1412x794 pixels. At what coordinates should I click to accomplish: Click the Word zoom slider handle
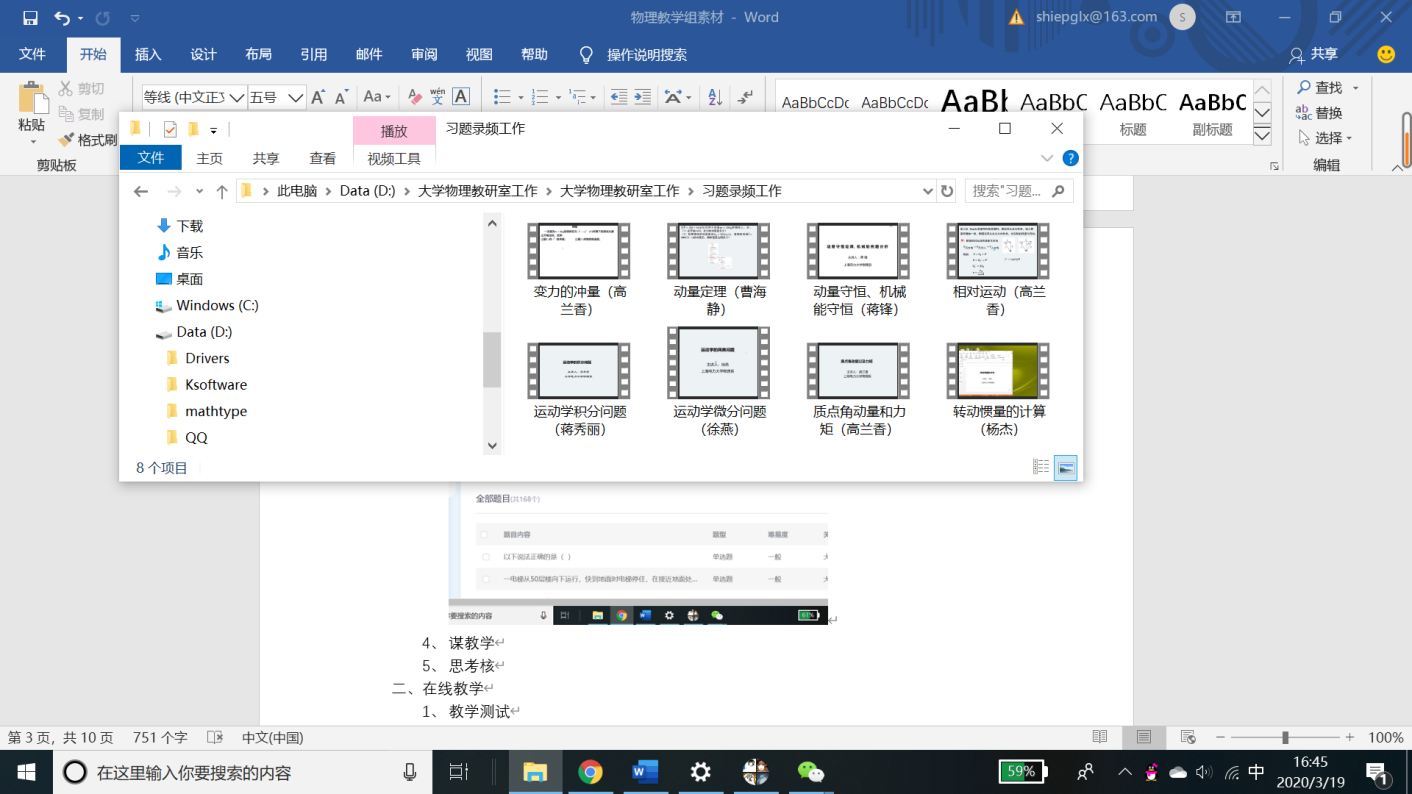[1285, 737]
